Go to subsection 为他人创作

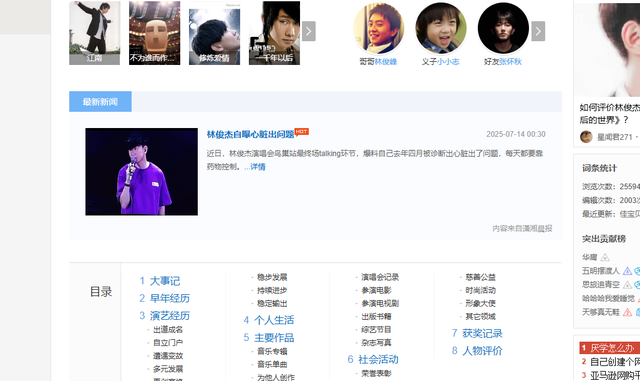pyautogui.click(x=276, y=377)
